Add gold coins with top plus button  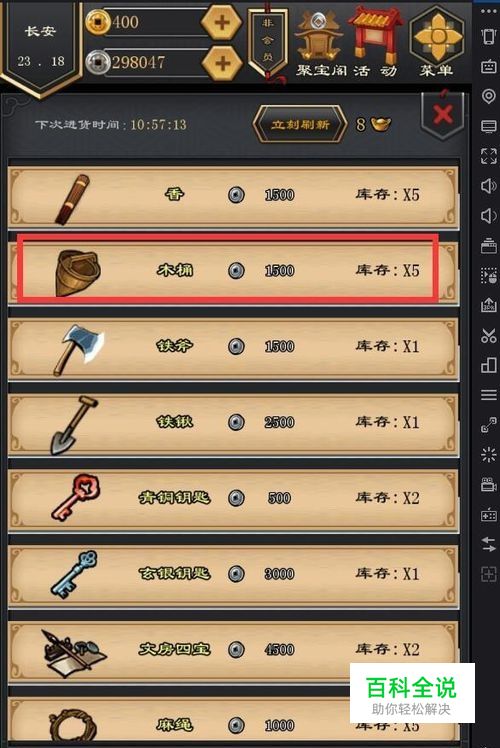pyautogui.click(x=222, y=22)
